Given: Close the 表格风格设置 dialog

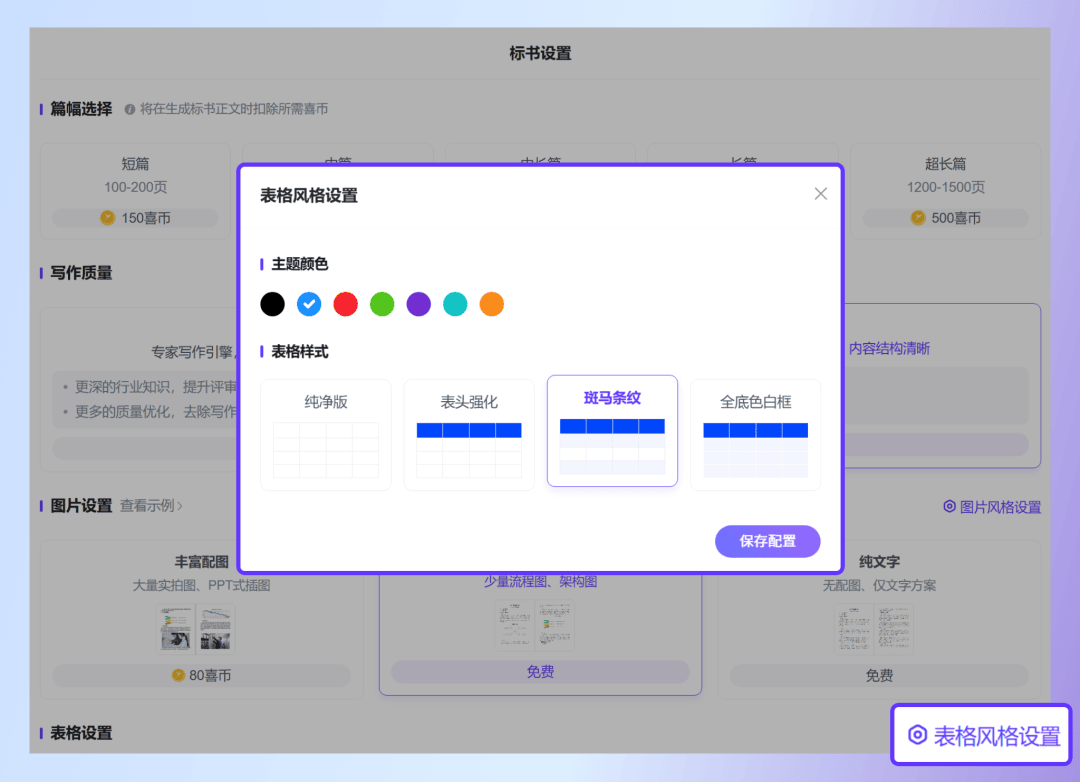Looking at the screenshot, I should point(820,194).
